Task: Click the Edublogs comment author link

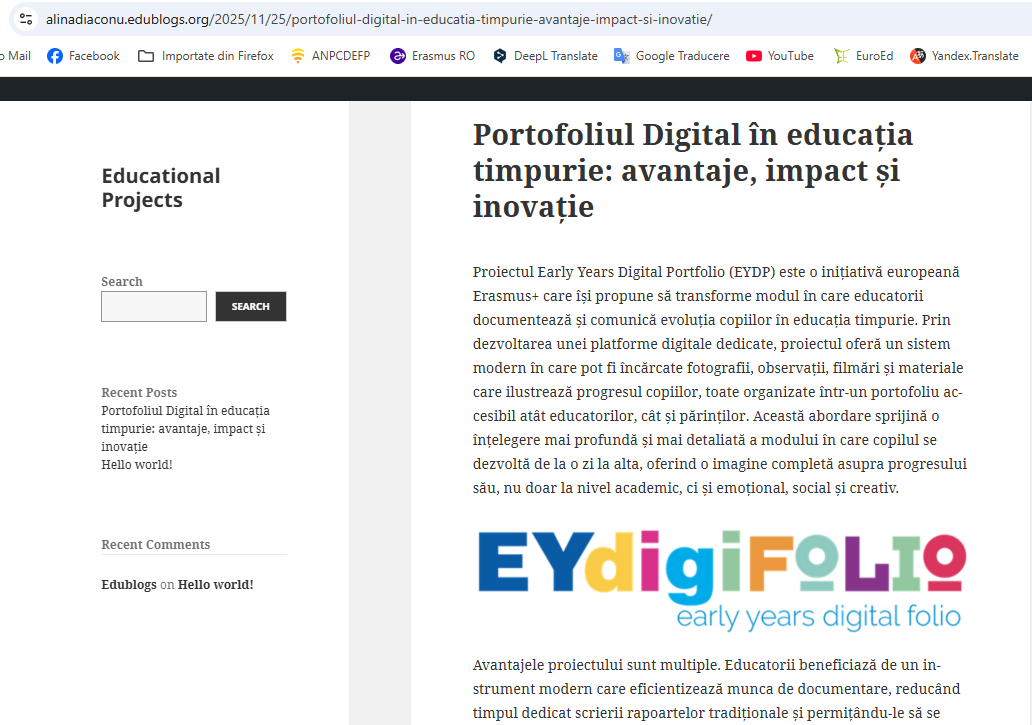Action: pyautogui.click(x=129, y=584)
